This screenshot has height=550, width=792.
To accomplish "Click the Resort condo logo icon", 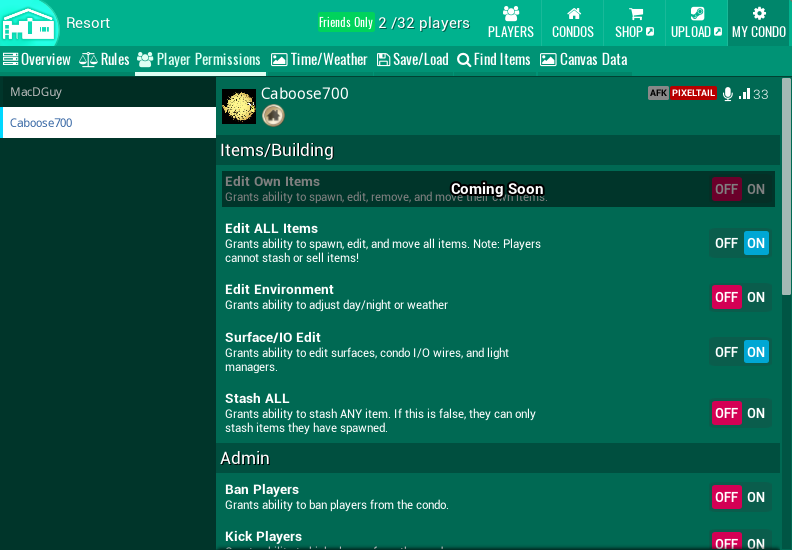I will pos(30,23).
